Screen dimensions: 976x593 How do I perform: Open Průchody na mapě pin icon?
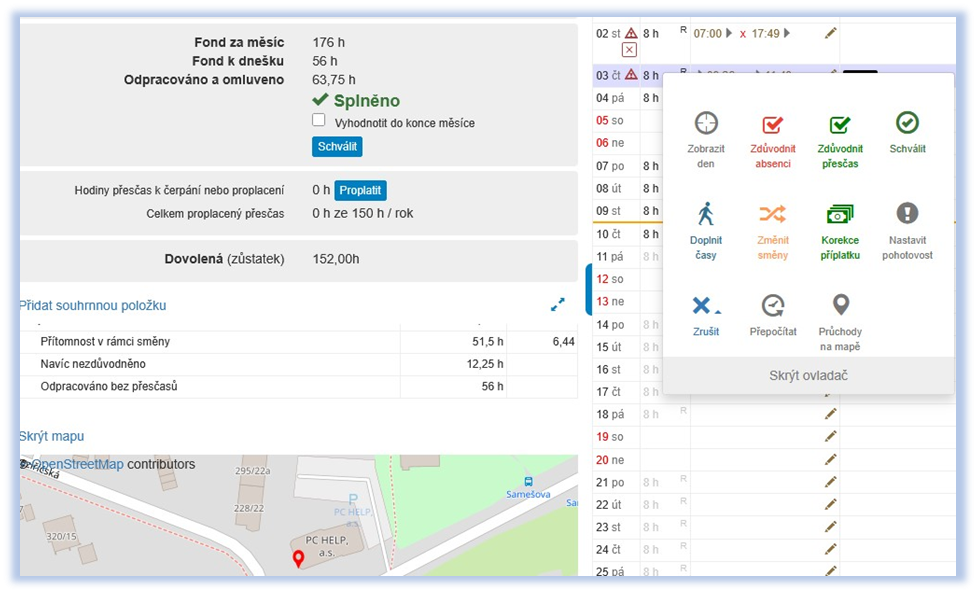(840, 305)
